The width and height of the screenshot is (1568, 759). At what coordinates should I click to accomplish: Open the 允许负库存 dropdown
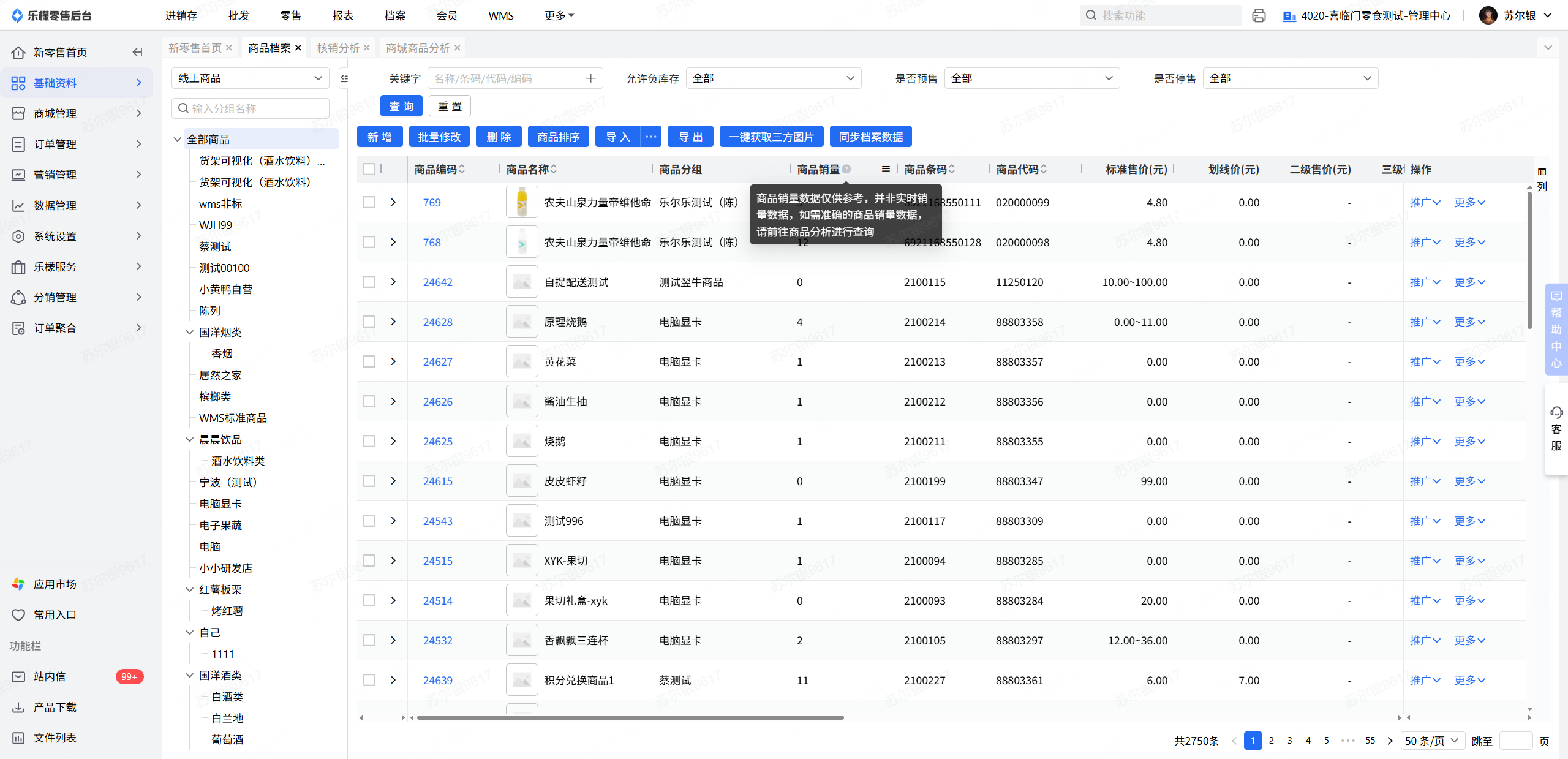(x=773, y=78)
